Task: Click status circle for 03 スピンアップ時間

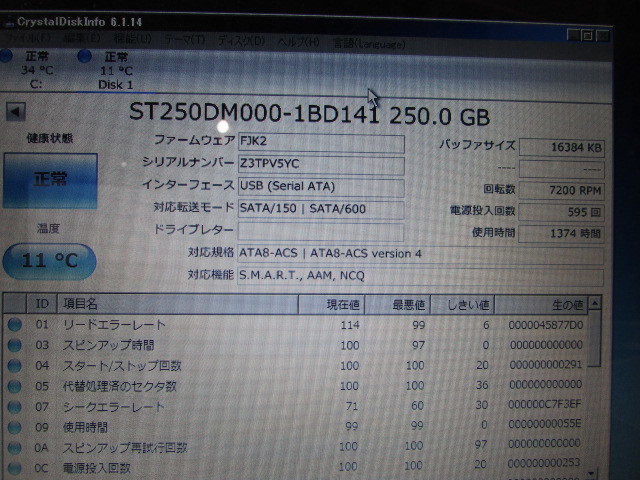Action: click(x=15, y=345)
